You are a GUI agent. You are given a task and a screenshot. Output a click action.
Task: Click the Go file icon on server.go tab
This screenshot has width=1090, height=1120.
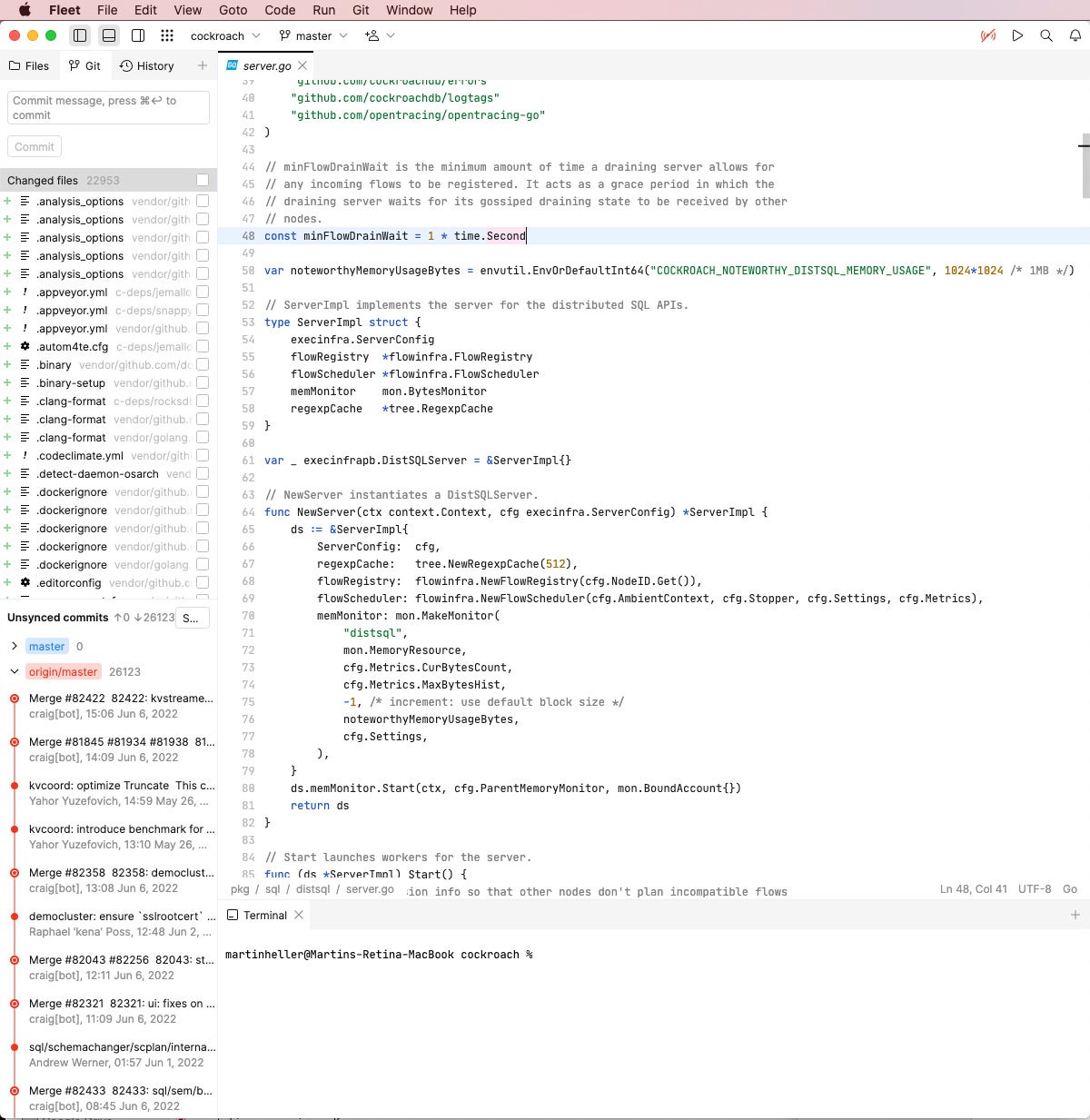233,65
